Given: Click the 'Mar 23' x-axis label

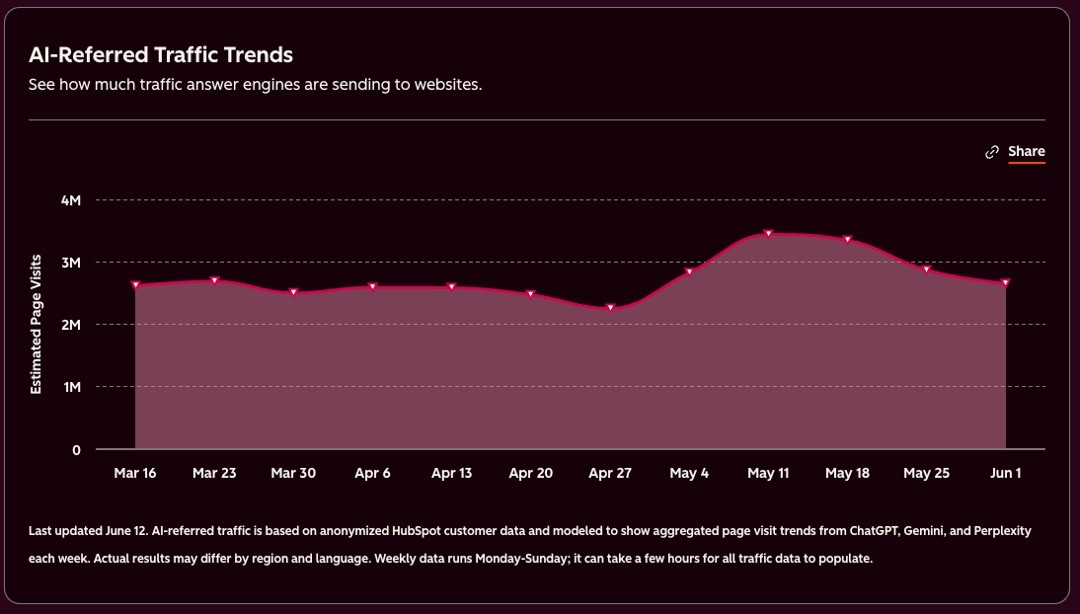Looking at the screenshot, I should coord(214,473).
